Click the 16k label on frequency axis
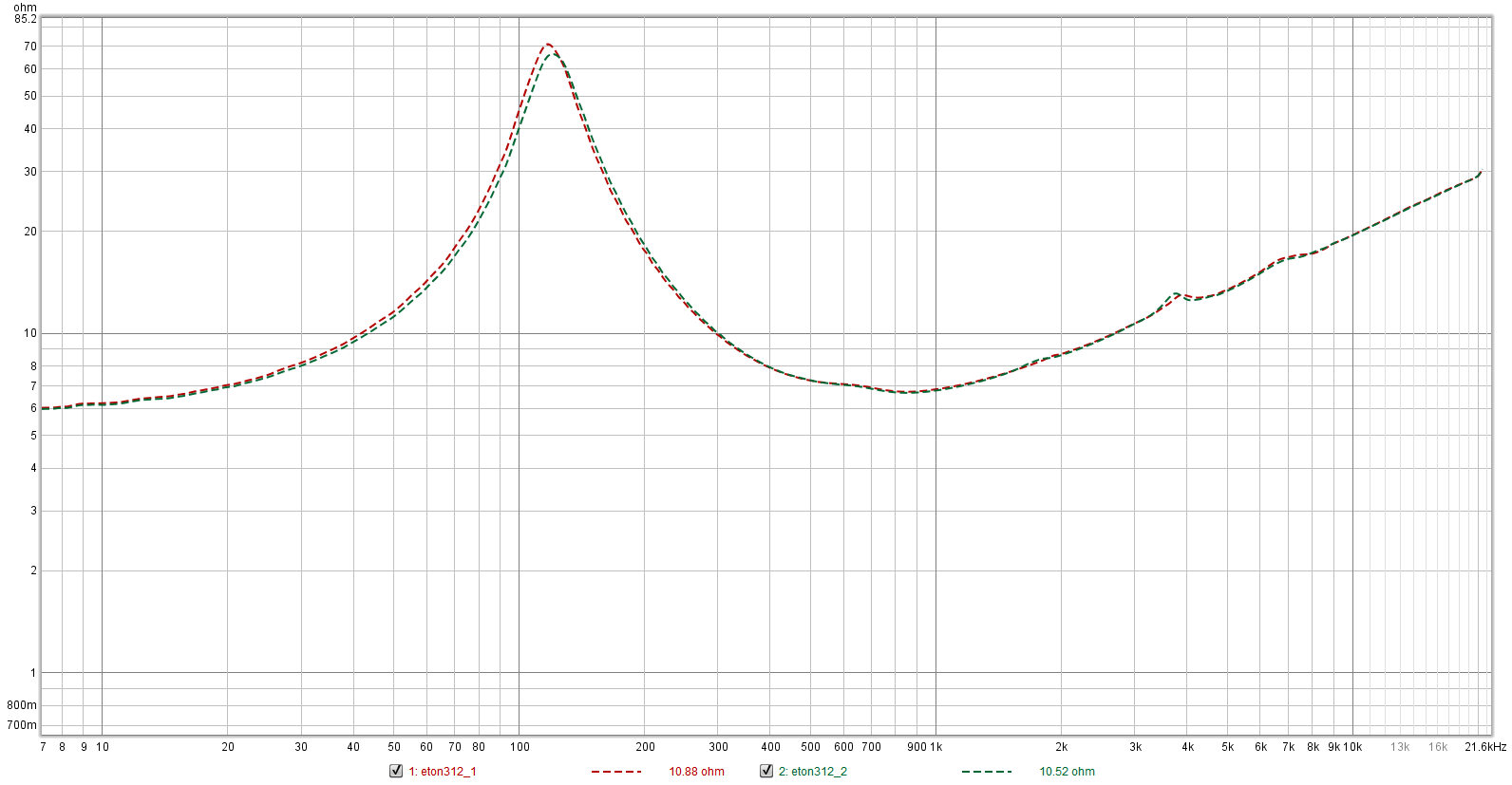The image size is (1512, 785). click(x=1438, y=747)
